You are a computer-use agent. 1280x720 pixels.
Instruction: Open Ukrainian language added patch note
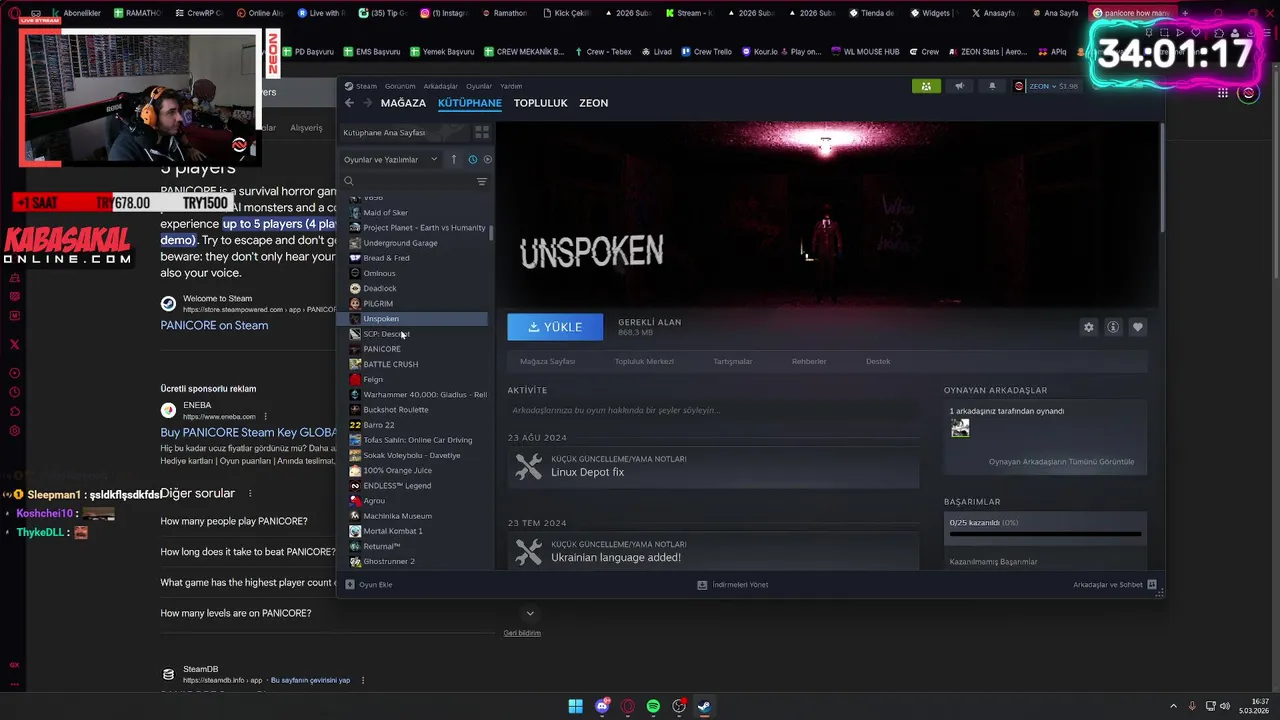click(713, 552)
